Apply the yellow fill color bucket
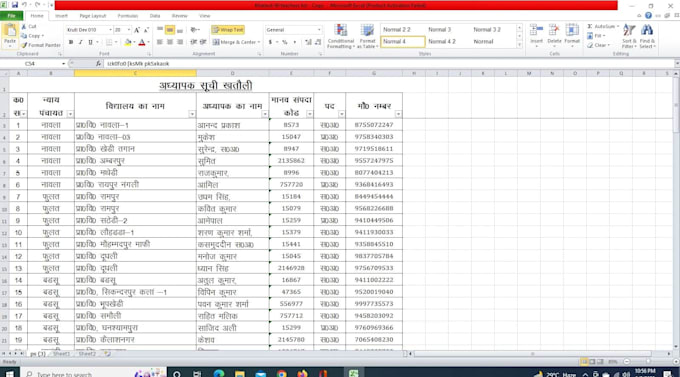680x377 pixels. pyautogui.click(x=128, y=42)
